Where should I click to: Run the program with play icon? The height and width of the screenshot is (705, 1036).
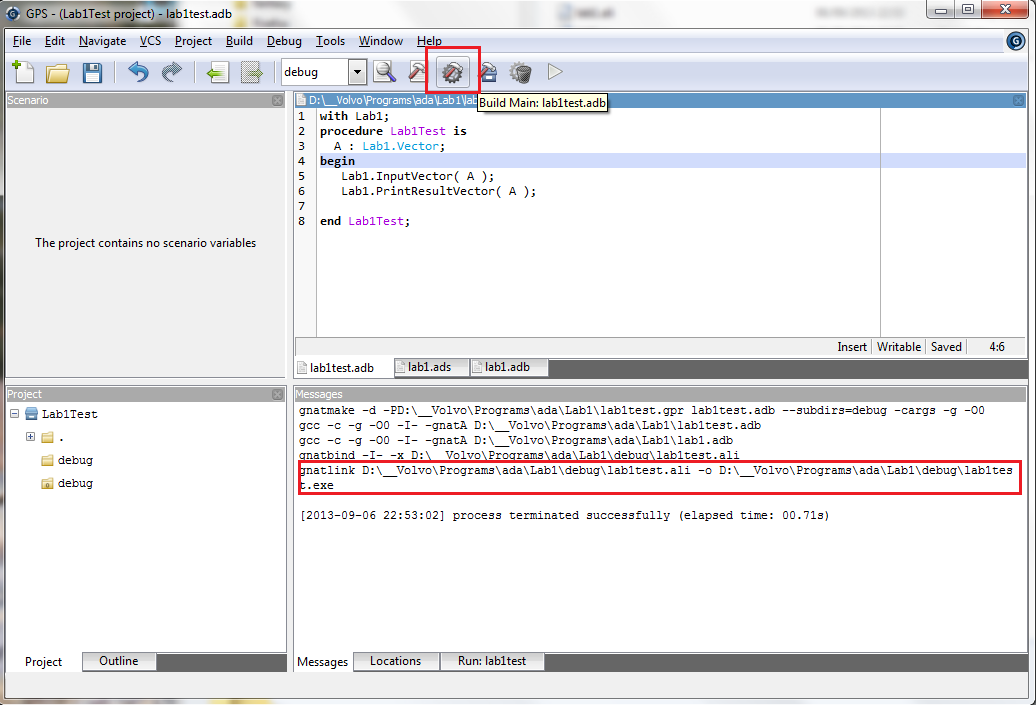(x=555, y=72)
